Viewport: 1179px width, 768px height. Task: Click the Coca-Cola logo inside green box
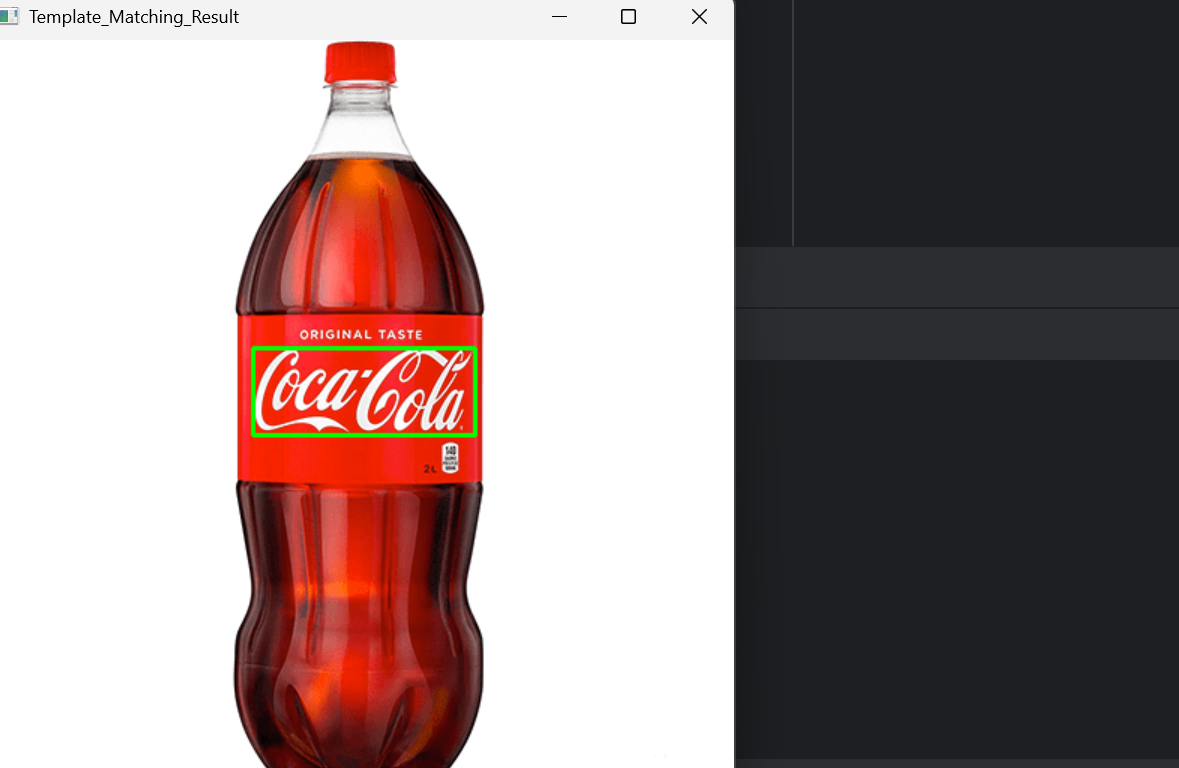[x=363, y=391]
